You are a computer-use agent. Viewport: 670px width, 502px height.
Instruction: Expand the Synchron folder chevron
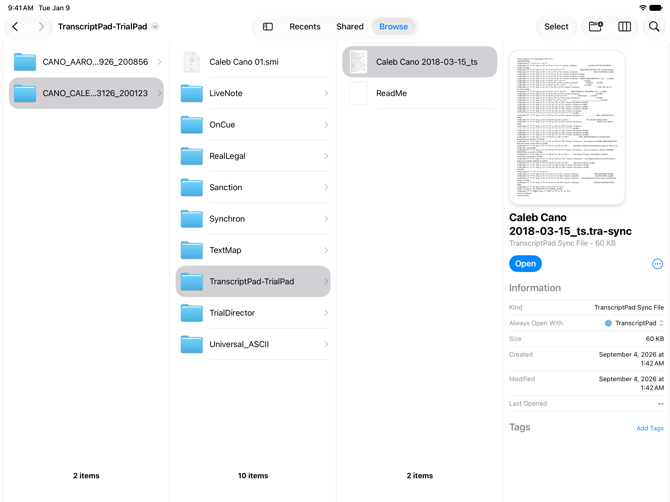pos(326,219)
